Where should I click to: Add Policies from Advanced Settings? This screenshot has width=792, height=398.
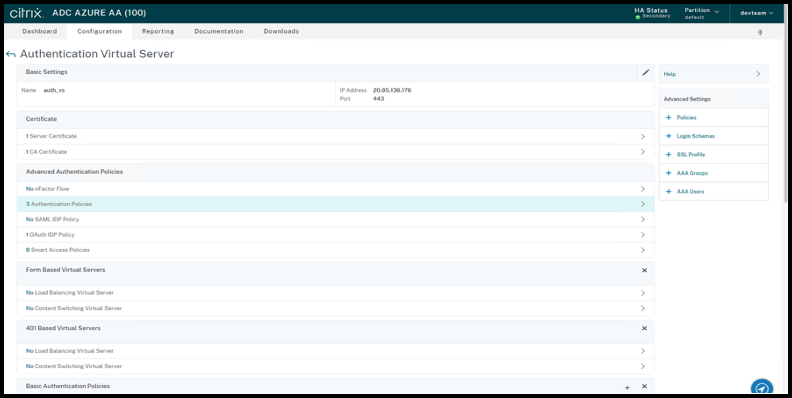point(714,117)
